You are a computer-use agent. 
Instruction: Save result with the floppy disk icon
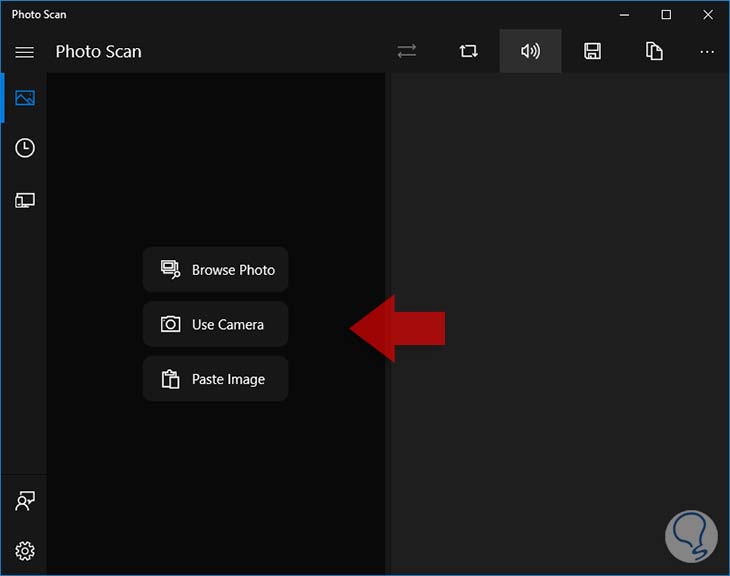tap(592, 51)
